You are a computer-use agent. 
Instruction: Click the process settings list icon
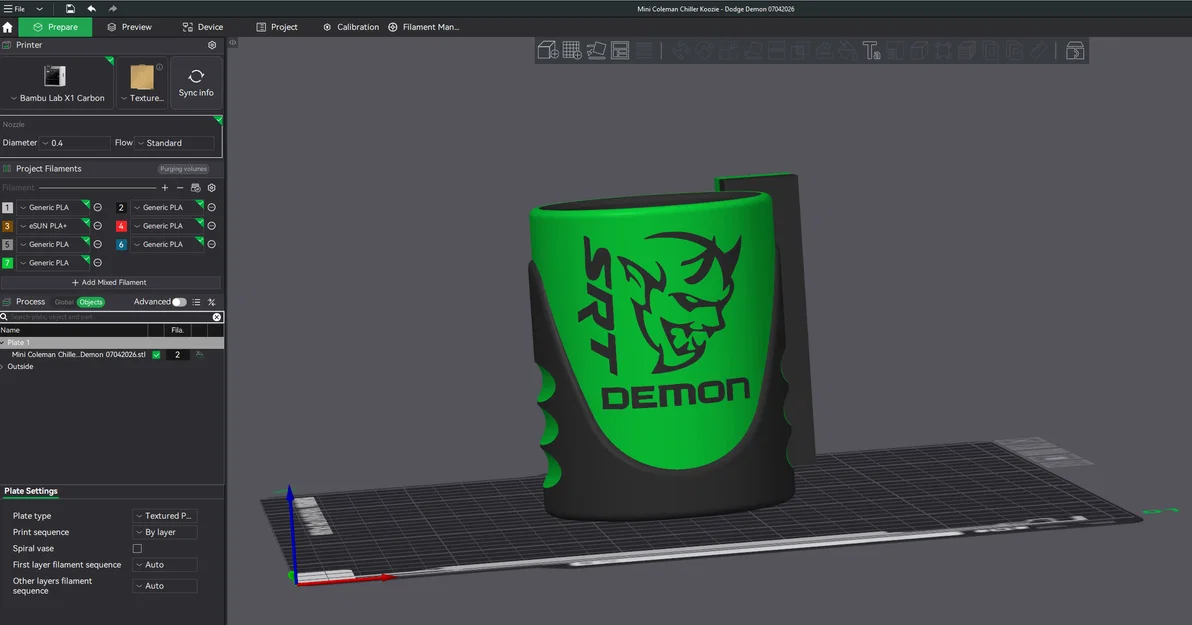(x=196, y=302)
